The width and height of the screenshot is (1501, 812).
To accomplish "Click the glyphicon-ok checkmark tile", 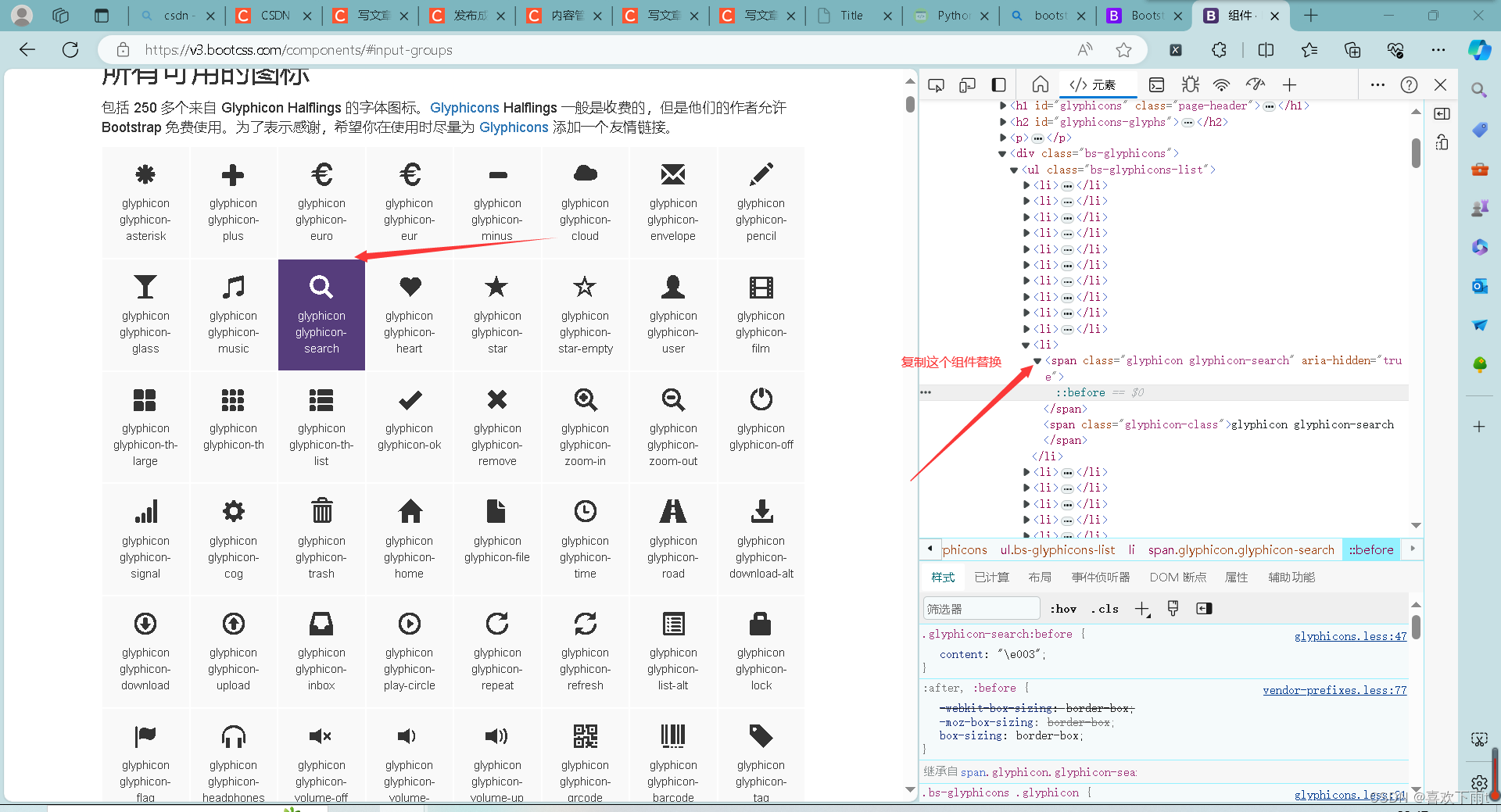I will pos(409,427).
